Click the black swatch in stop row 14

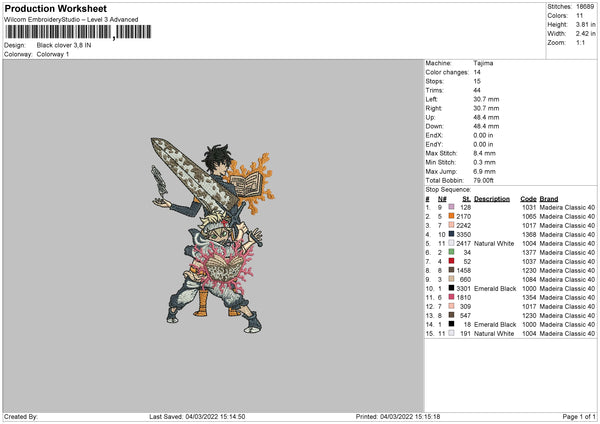point(451,324)
